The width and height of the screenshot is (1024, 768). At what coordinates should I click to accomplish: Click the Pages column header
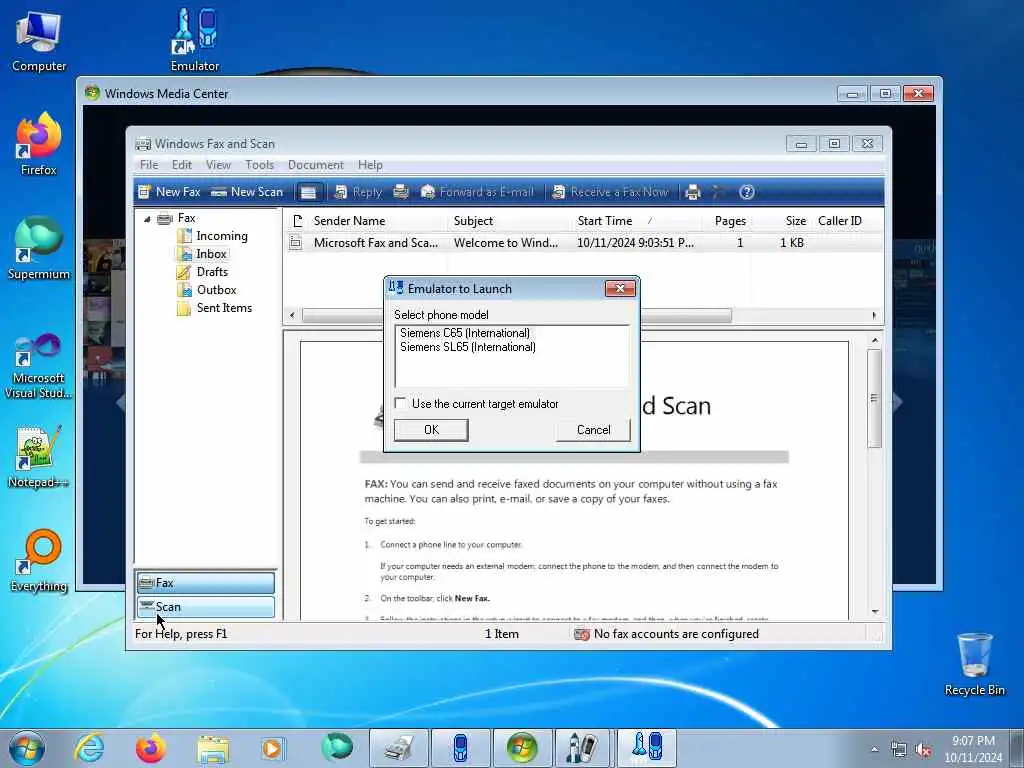coord(727,221)
